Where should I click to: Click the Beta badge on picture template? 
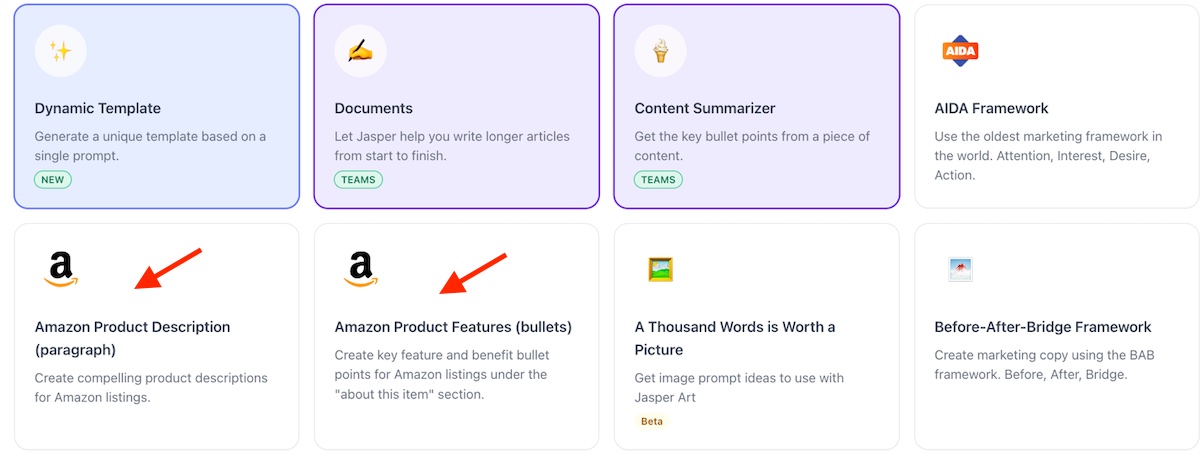point(652,421)
